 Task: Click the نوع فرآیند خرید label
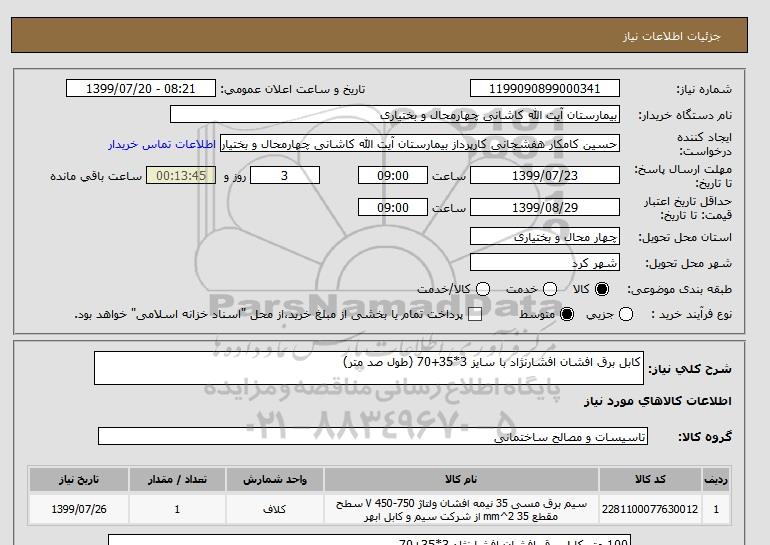pyautogui.click(x=691, y=314)
